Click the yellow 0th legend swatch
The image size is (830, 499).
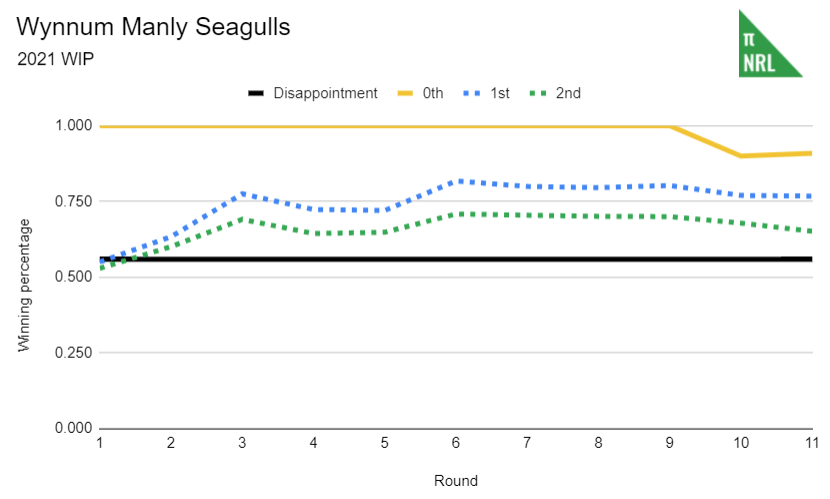click(x=406, y=93)
